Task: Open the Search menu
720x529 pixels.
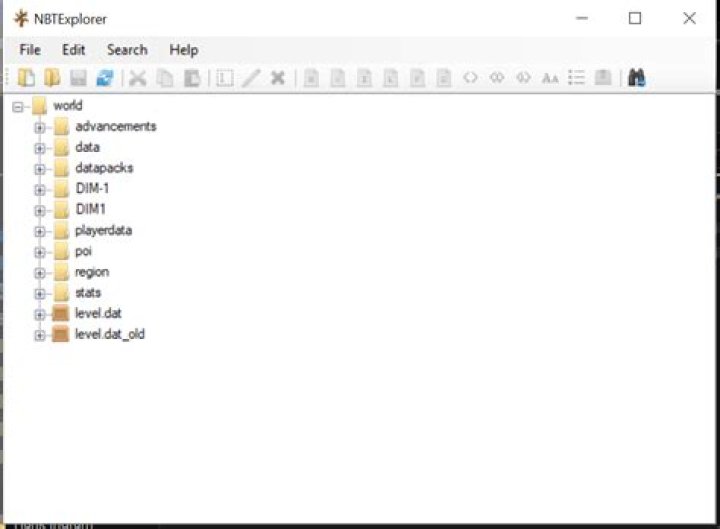Action: point(127,50)
